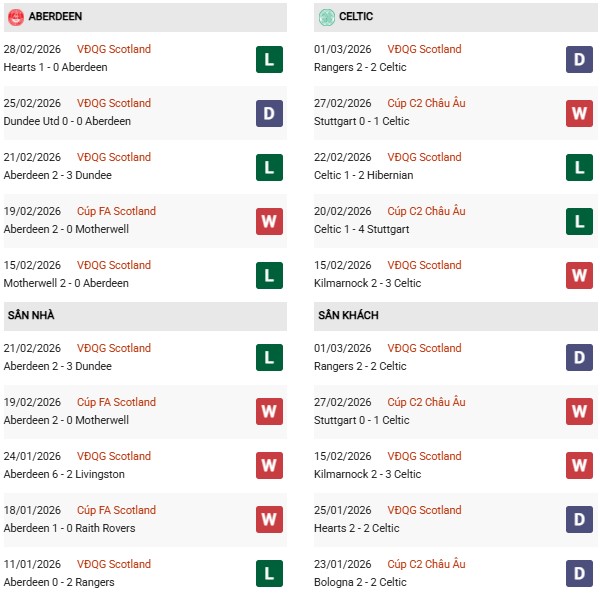Open Cúp FA Scotland link dated 18/01/2026
The width and height of the screenshot is (600, 595).
[x=119, y=510]
